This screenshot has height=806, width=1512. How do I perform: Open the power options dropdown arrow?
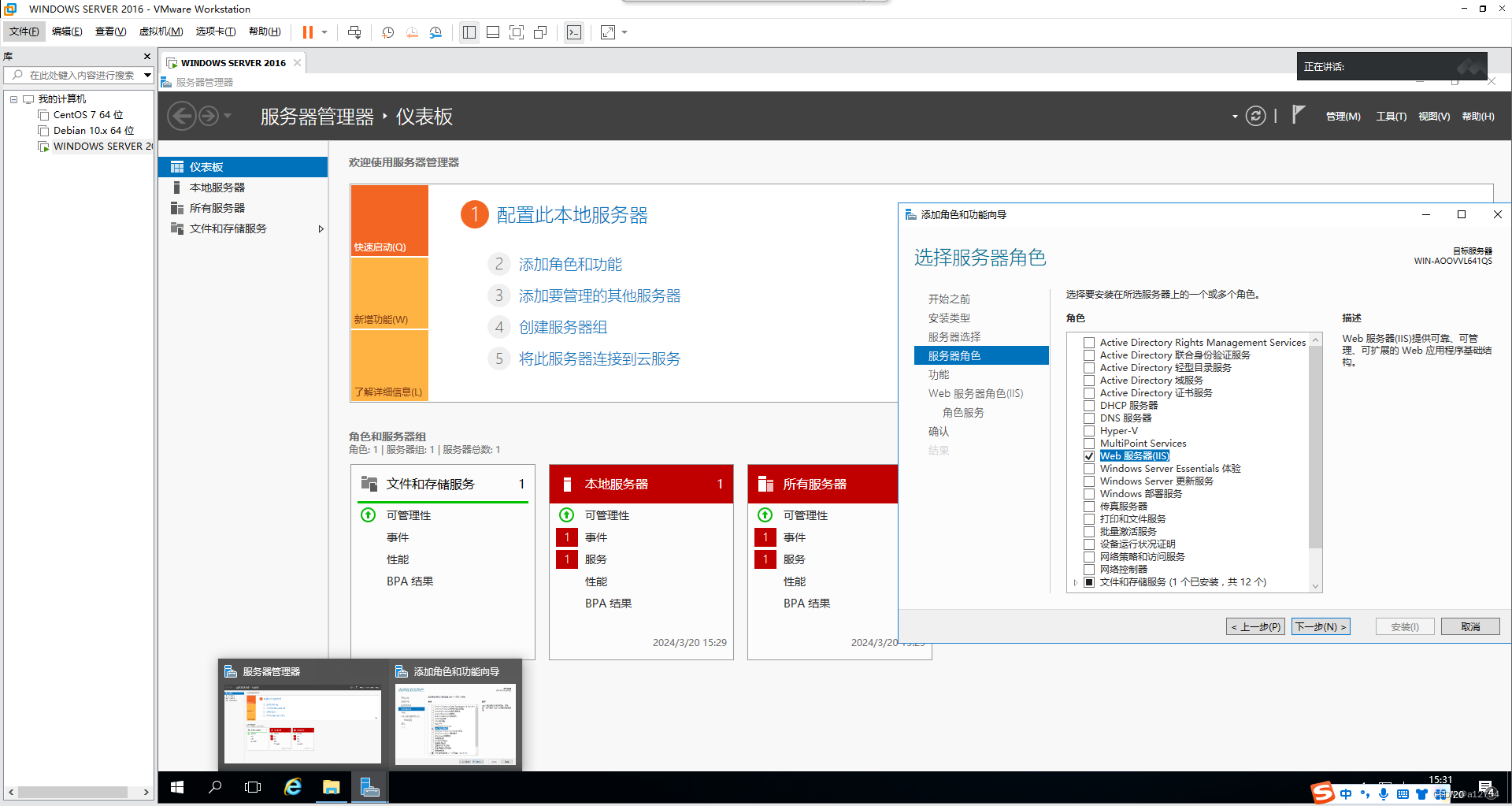coord(324,32)
